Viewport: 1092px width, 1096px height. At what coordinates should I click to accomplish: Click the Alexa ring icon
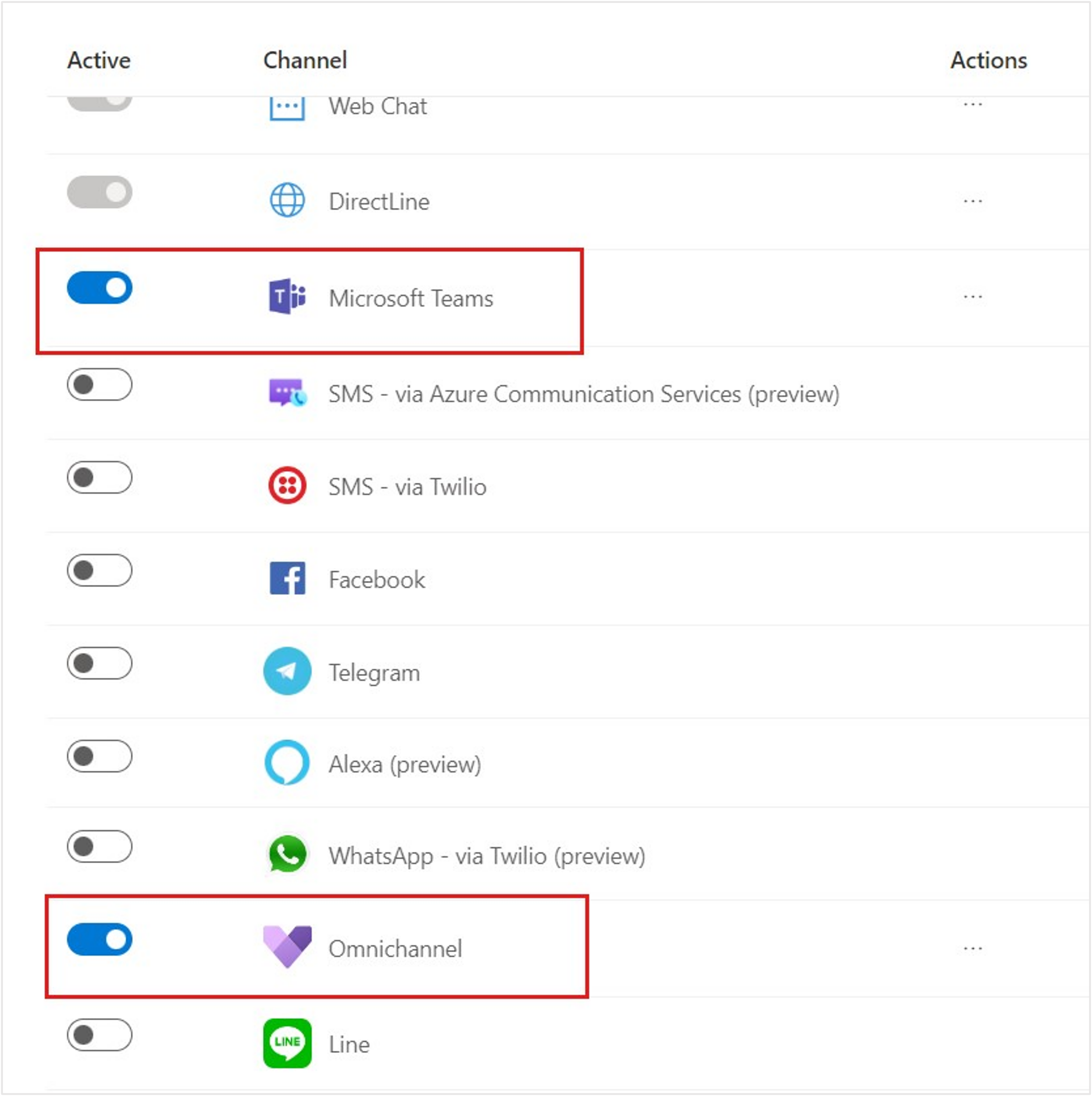point(287,762)
